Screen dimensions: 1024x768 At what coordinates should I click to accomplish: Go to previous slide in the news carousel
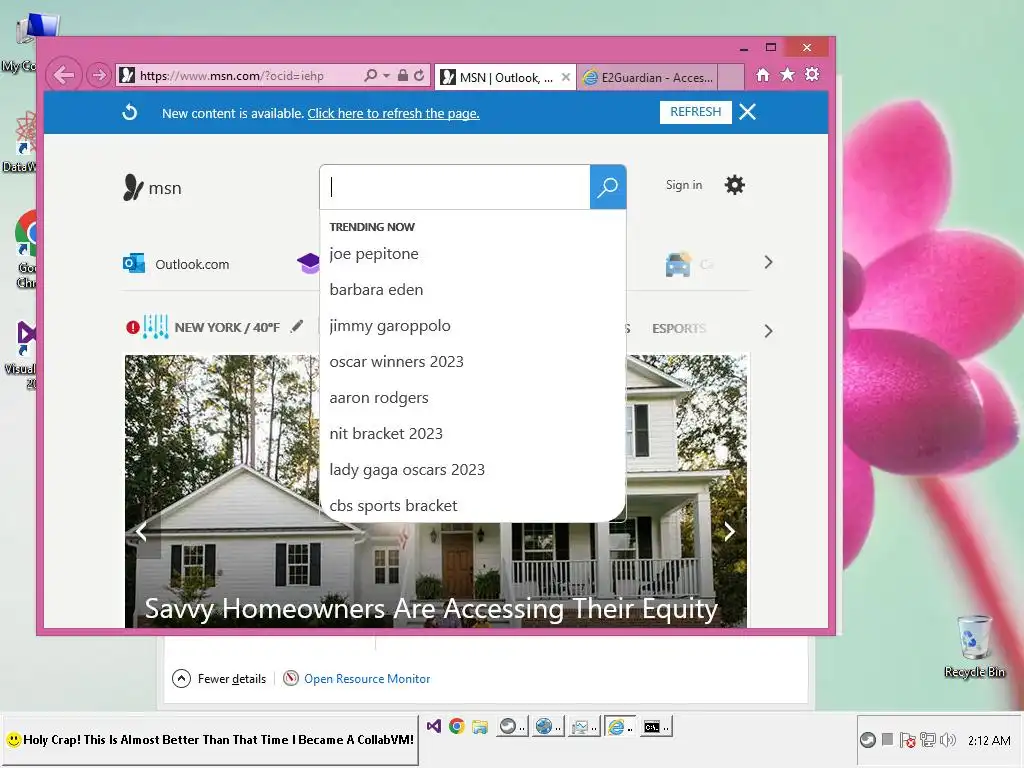pos(141,532)
